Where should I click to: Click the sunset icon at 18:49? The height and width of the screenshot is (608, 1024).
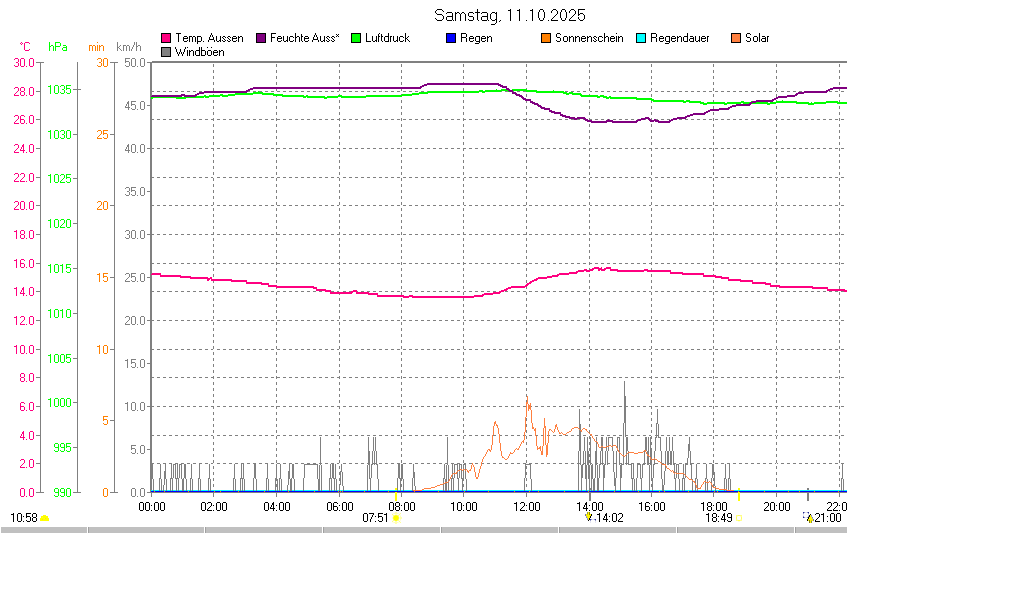coord(739,518)
